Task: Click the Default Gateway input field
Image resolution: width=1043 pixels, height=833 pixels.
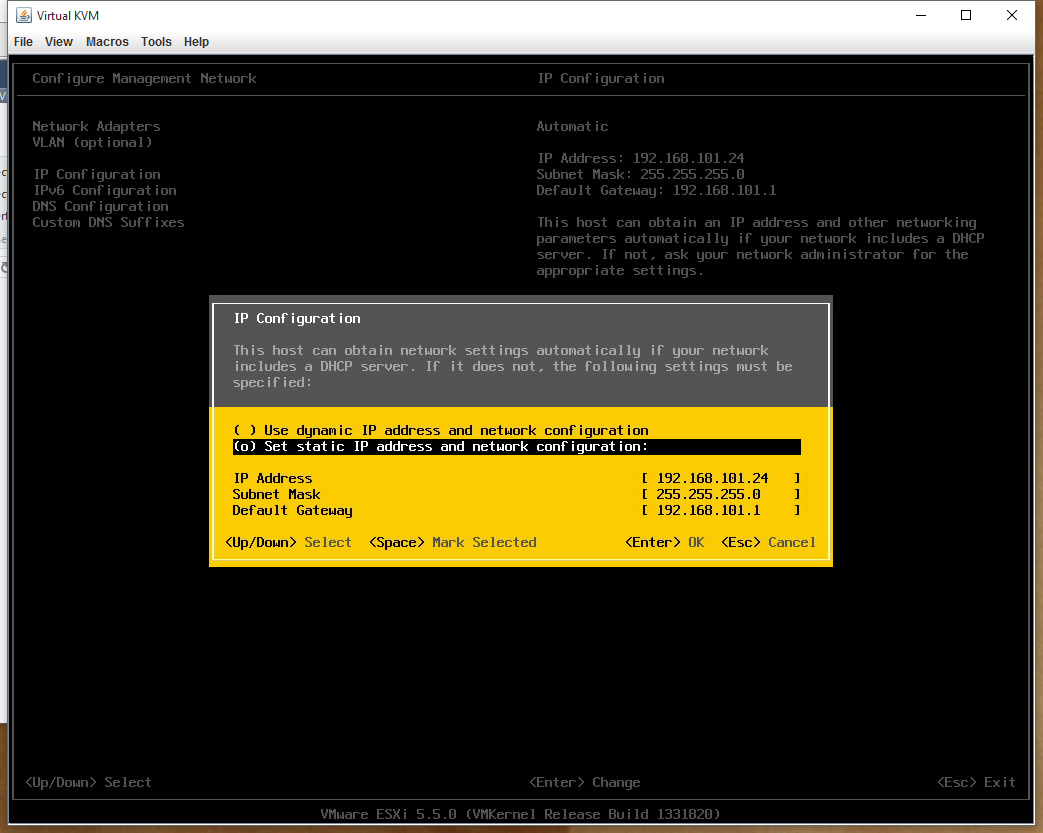Action: point(720,510)
